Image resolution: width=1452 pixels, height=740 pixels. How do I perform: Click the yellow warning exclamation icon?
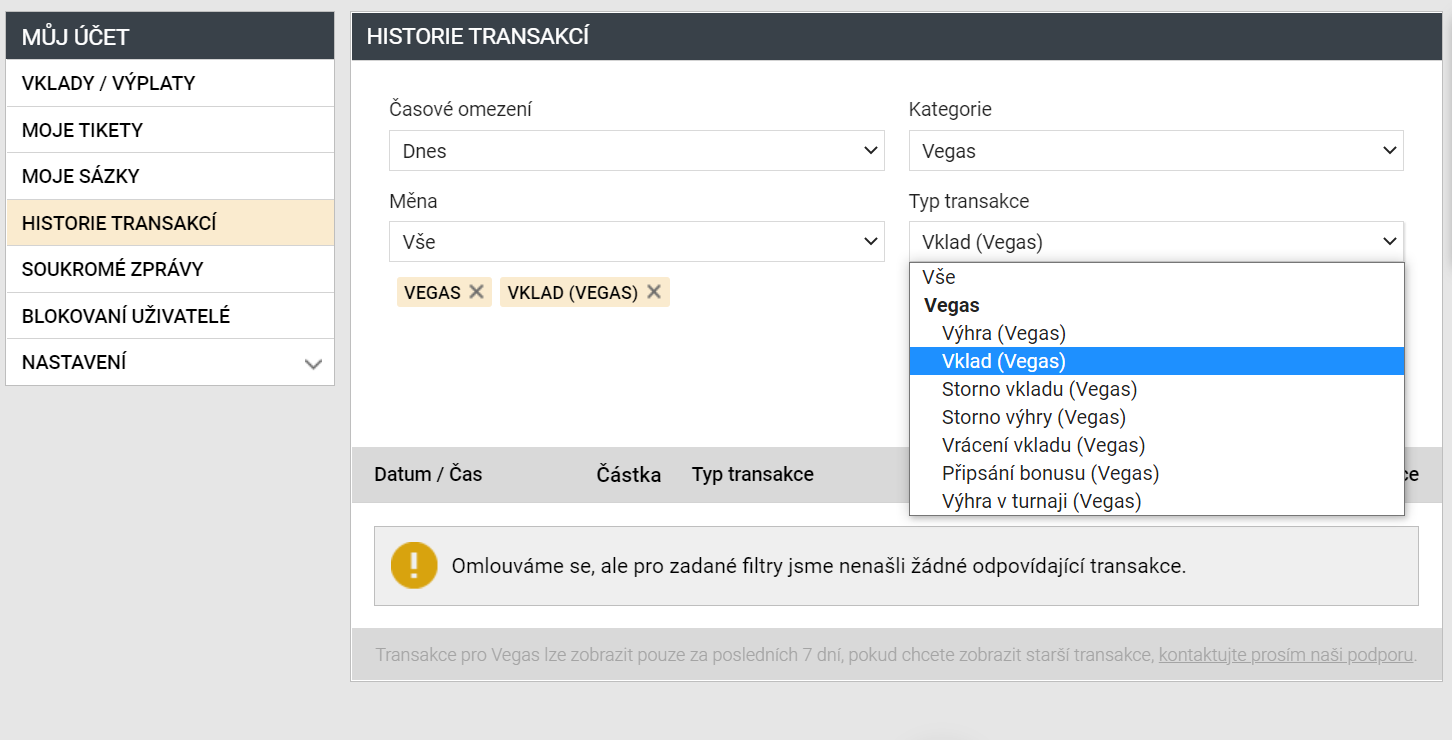coord(414,565)
